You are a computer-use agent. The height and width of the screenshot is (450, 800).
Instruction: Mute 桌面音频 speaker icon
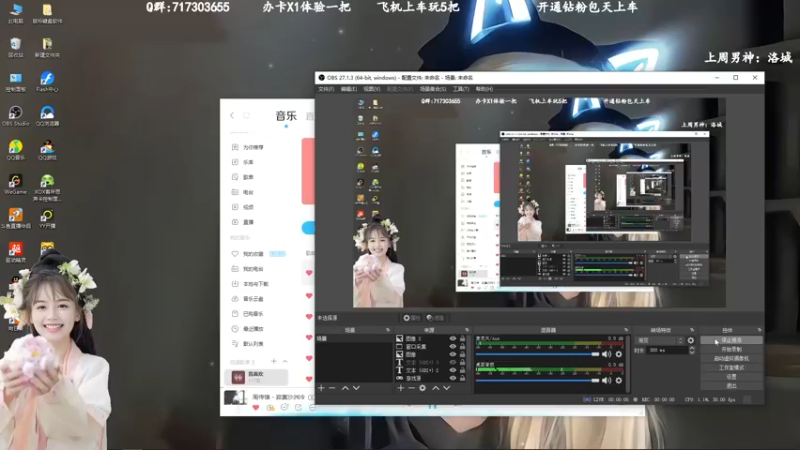(x=606, y=381)
